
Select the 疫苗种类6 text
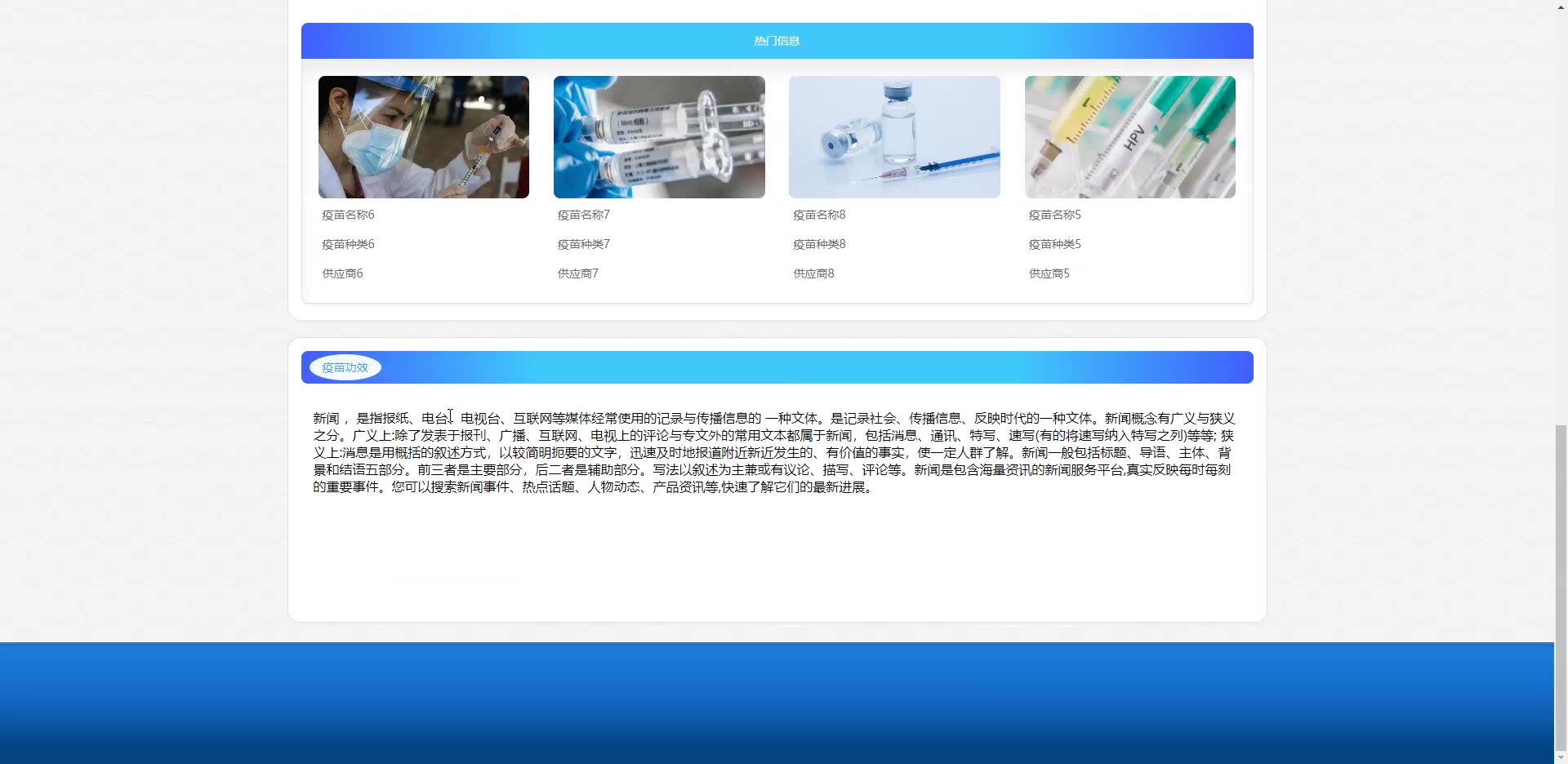(x=348, y=244)
